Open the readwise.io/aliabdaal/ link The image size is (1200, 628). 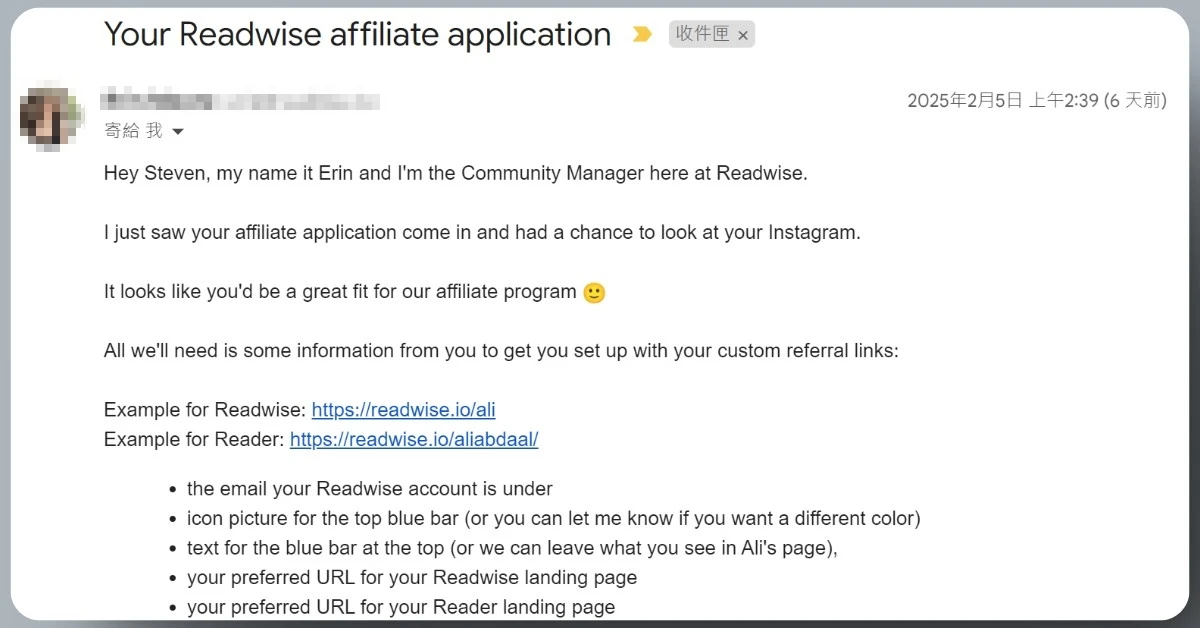414,439
